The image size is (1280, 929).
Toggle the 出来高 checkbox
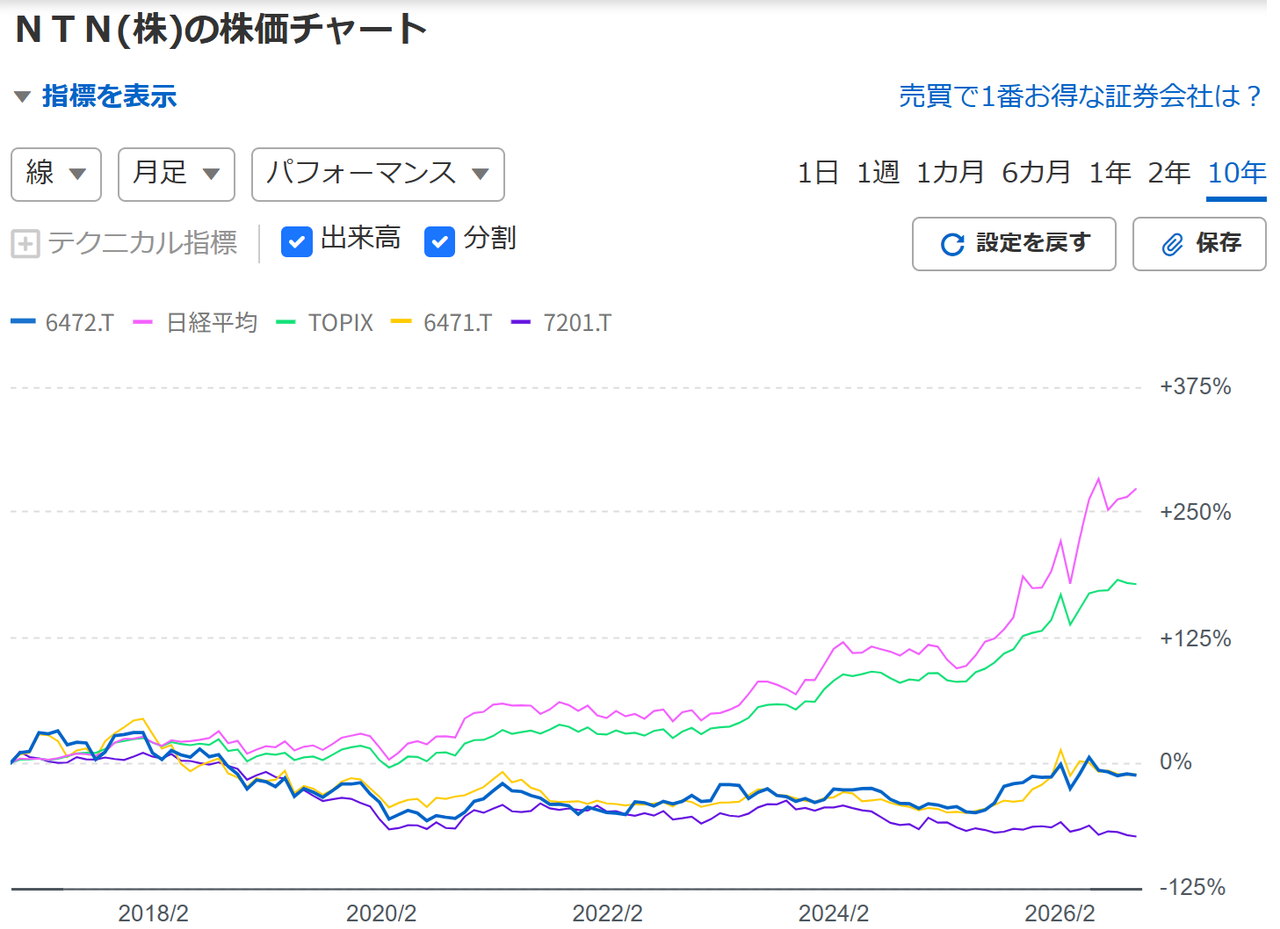pos(298,242)
